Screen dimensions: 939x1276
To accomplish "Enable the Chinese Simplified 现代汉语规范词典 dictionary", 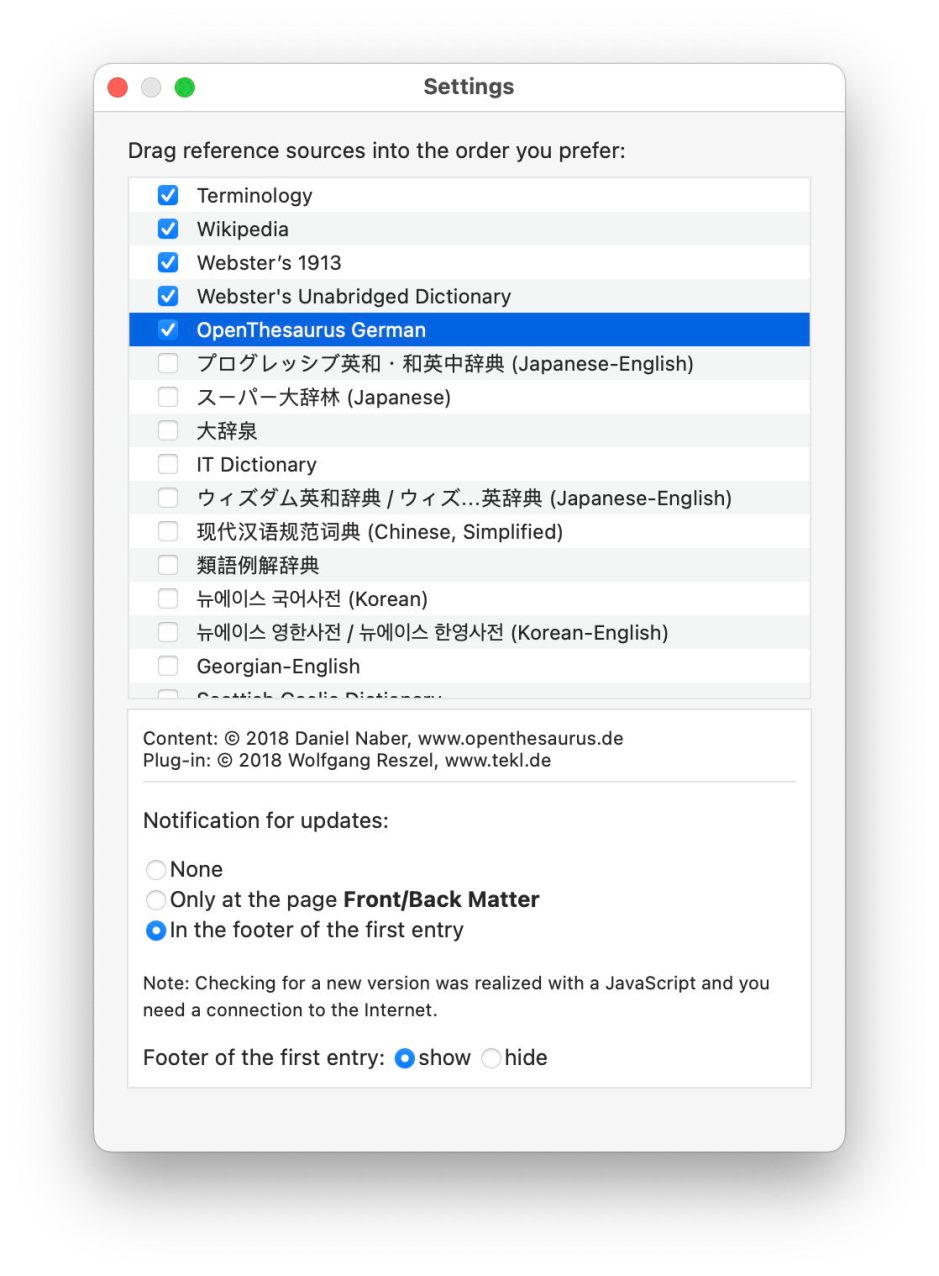I will [168, 531].
